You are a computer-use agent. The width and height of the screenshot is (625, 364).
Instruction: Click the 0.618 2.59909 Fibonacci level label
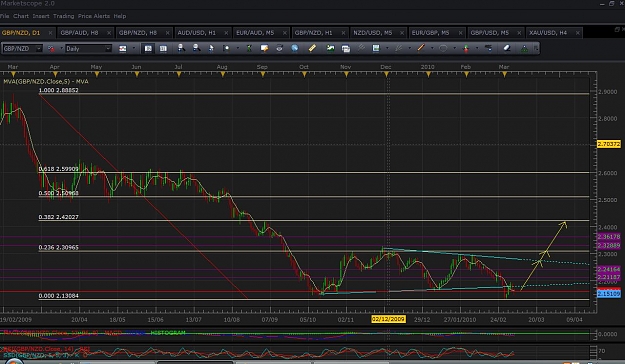click(x=59, y=169)
